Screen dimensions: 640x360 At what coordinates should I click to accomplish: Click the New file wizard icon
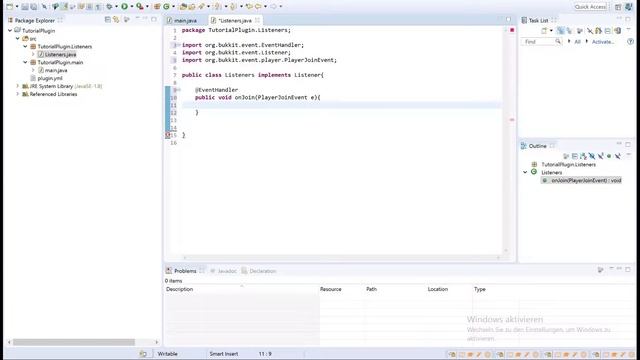(x=9, y=7)
